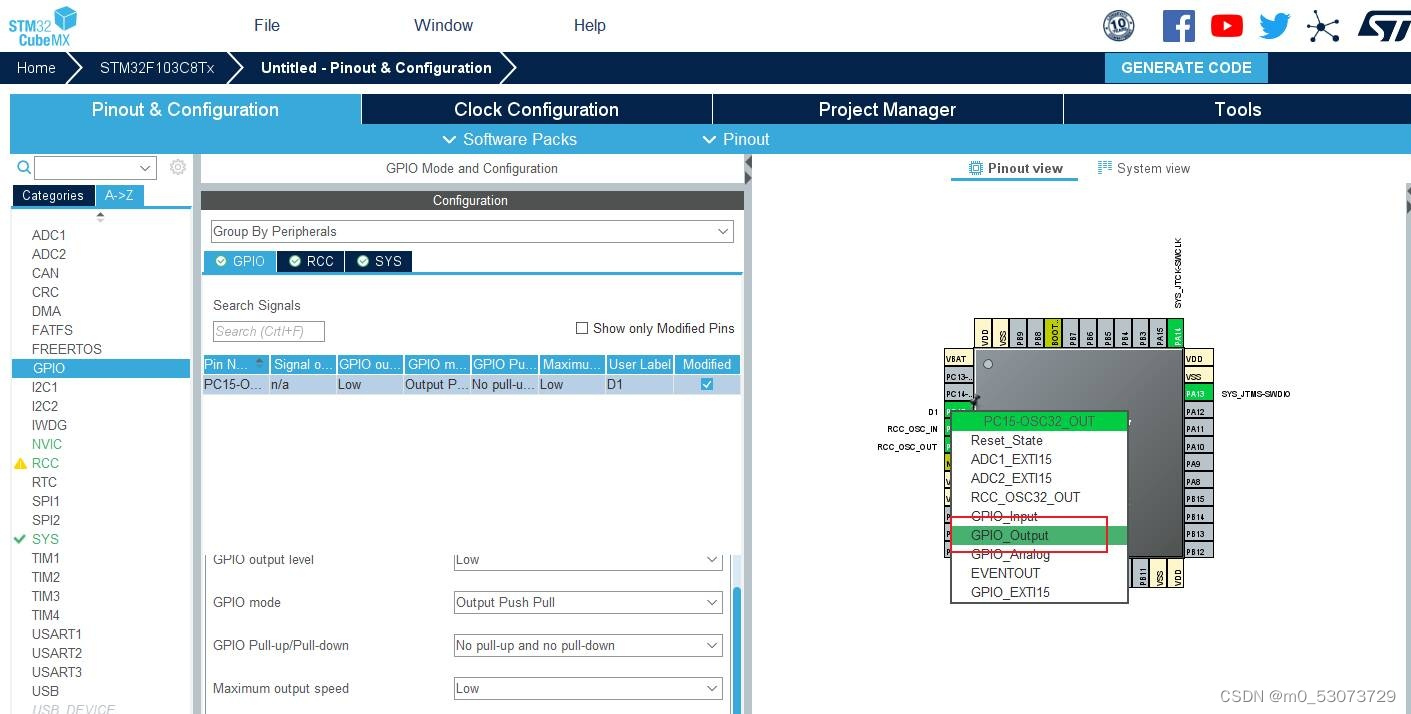Toggle Show only Modified Pins checkbox
The width and height of the screenshot is (1411, 714).
pyautogui.click(x=582, y=328)
